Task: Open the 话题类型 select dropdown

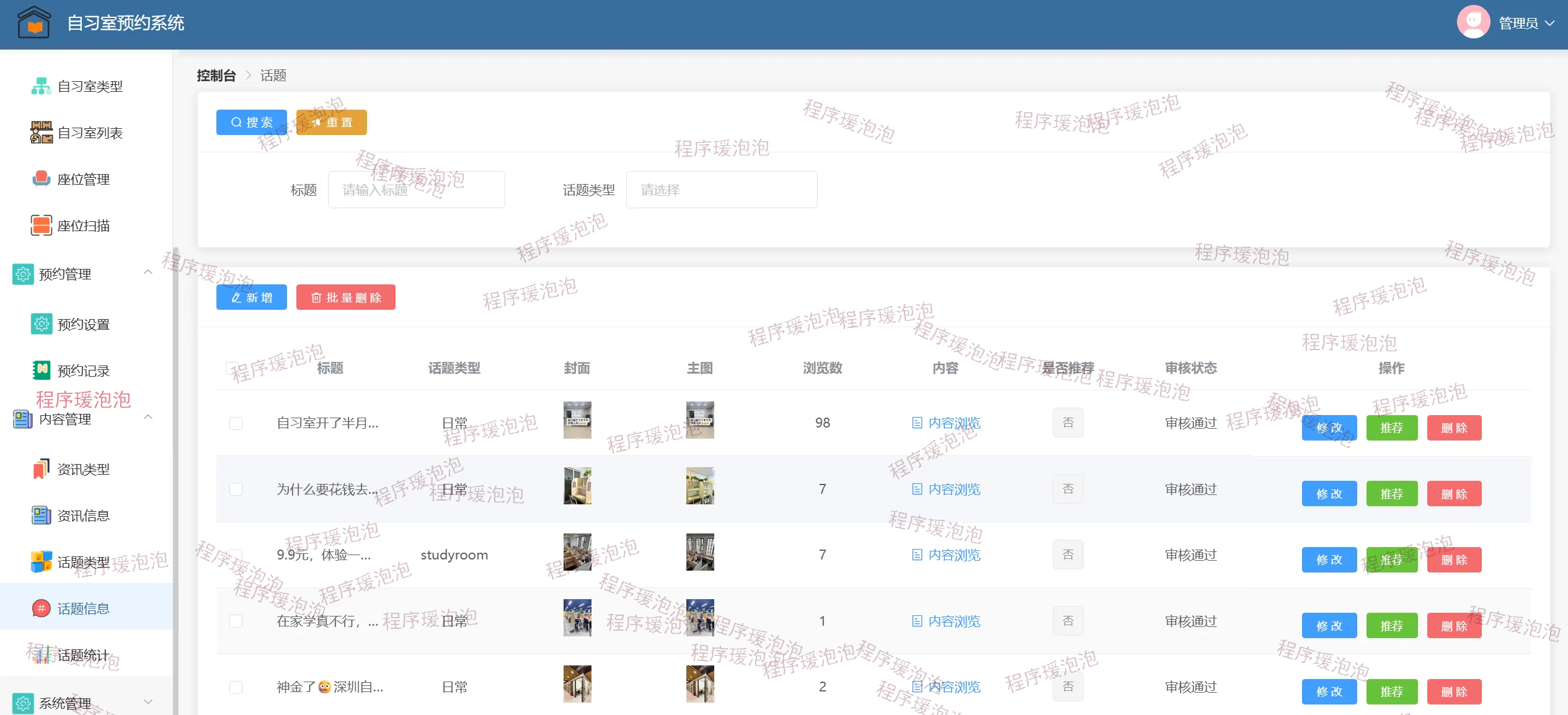Action: (721, 190)
